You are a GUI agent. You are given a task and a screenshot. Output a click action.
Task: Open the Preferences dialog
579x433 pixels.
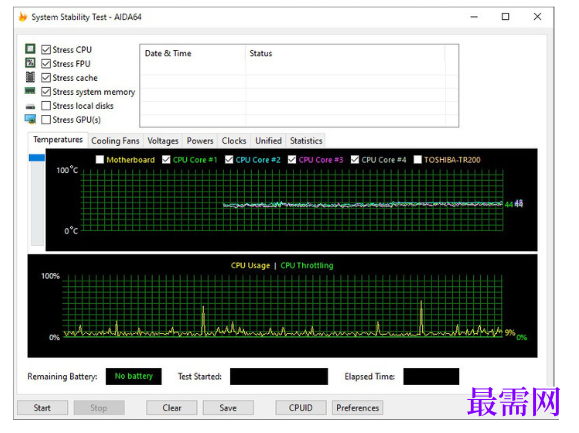[x=357, y=408]
